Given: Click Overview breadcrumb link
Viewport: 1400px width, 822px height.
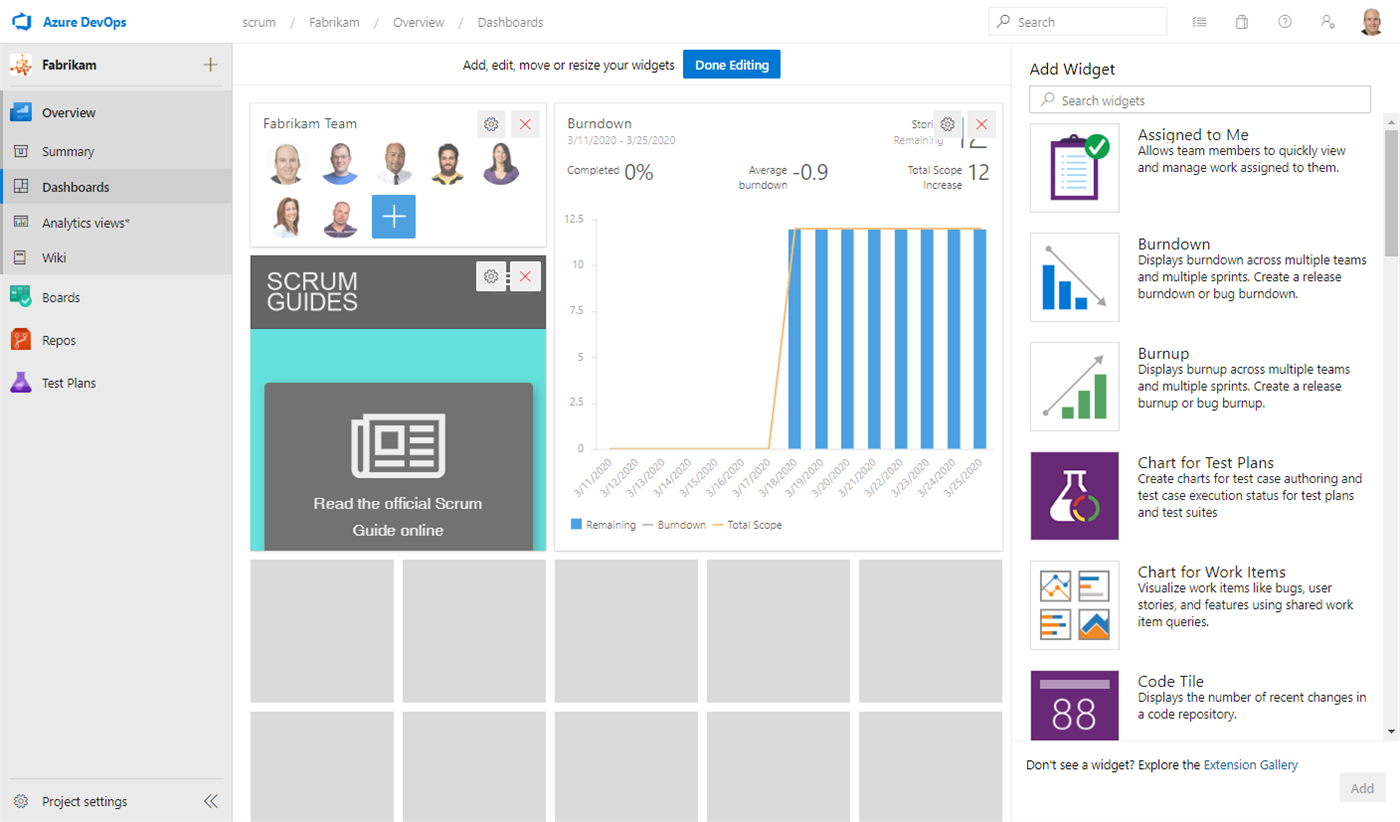Looking at the screenshot, I should [x=418, y=22].
